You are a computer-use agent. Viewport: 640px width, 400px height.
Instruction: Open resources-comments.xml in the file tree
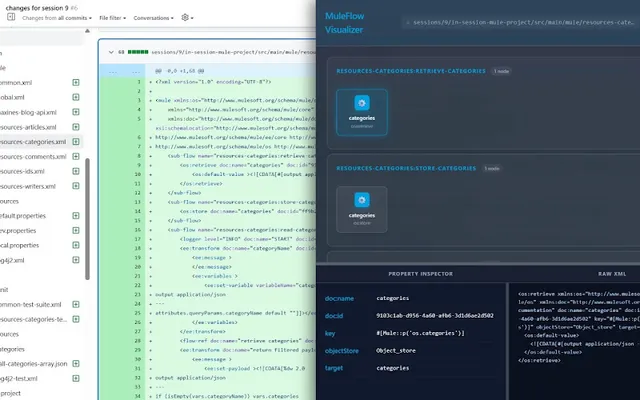click(x=33, y=156)
